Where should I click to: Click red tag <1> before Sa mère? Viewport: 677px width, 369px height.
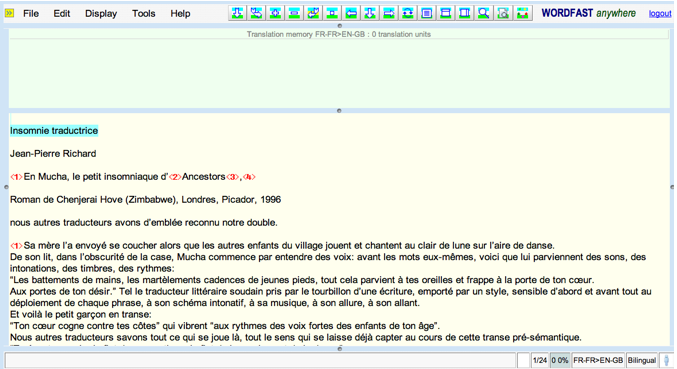16,246
